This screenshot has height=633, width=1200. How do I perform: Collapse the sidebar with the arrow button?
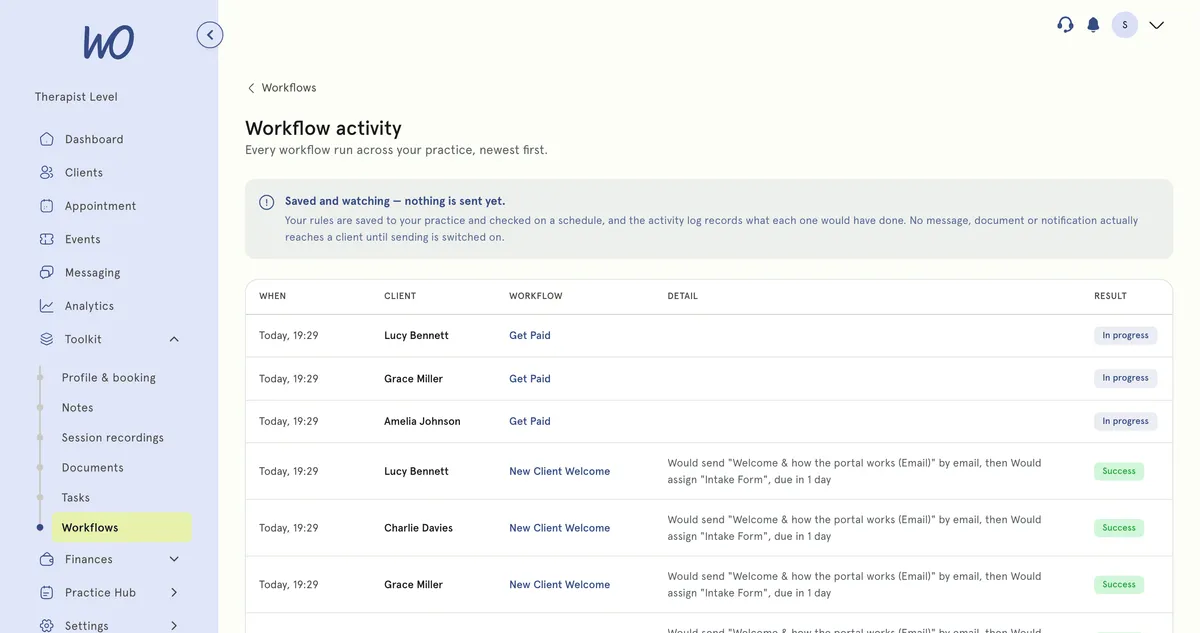click(x=210, y=35)
